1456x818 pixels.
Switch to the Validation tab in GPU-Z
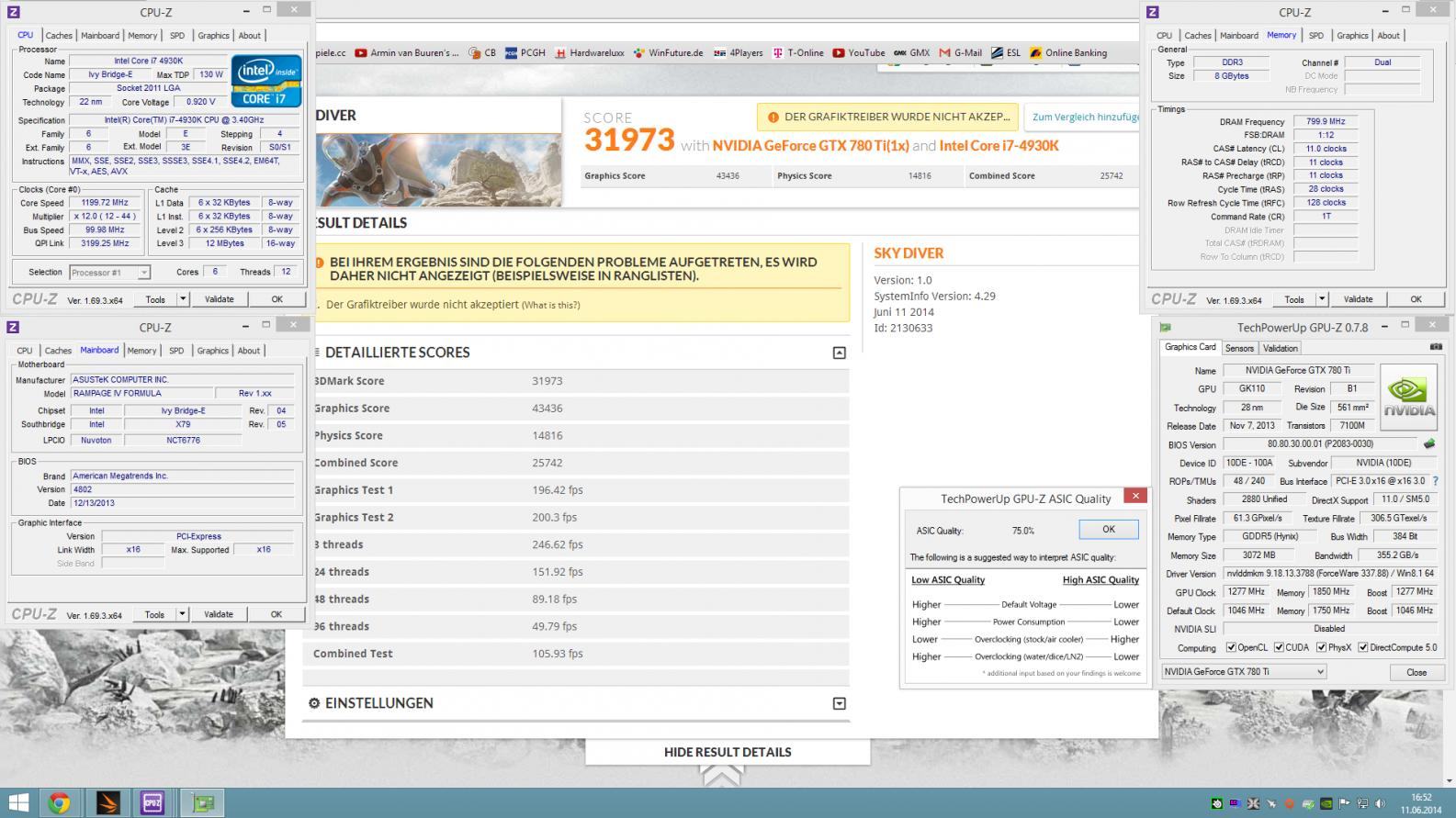1281,348
